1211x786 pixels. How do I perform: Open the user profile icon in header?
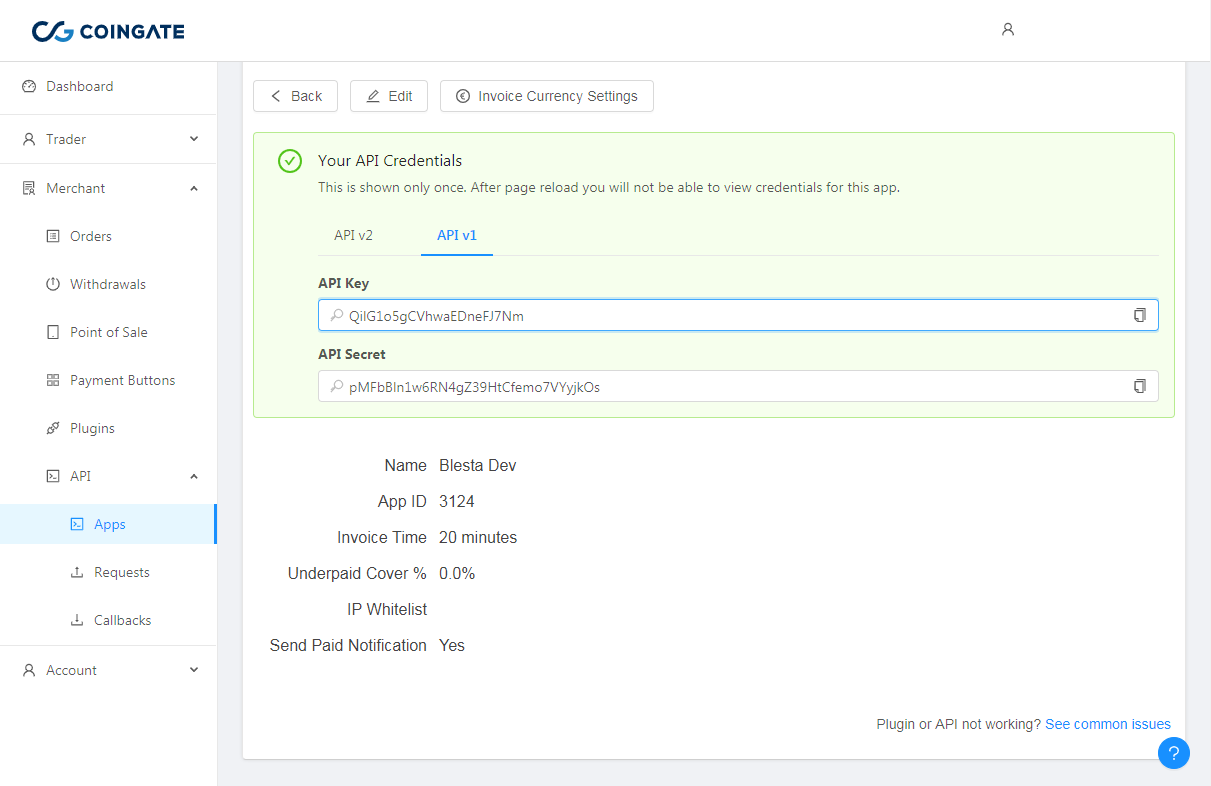1008,30
